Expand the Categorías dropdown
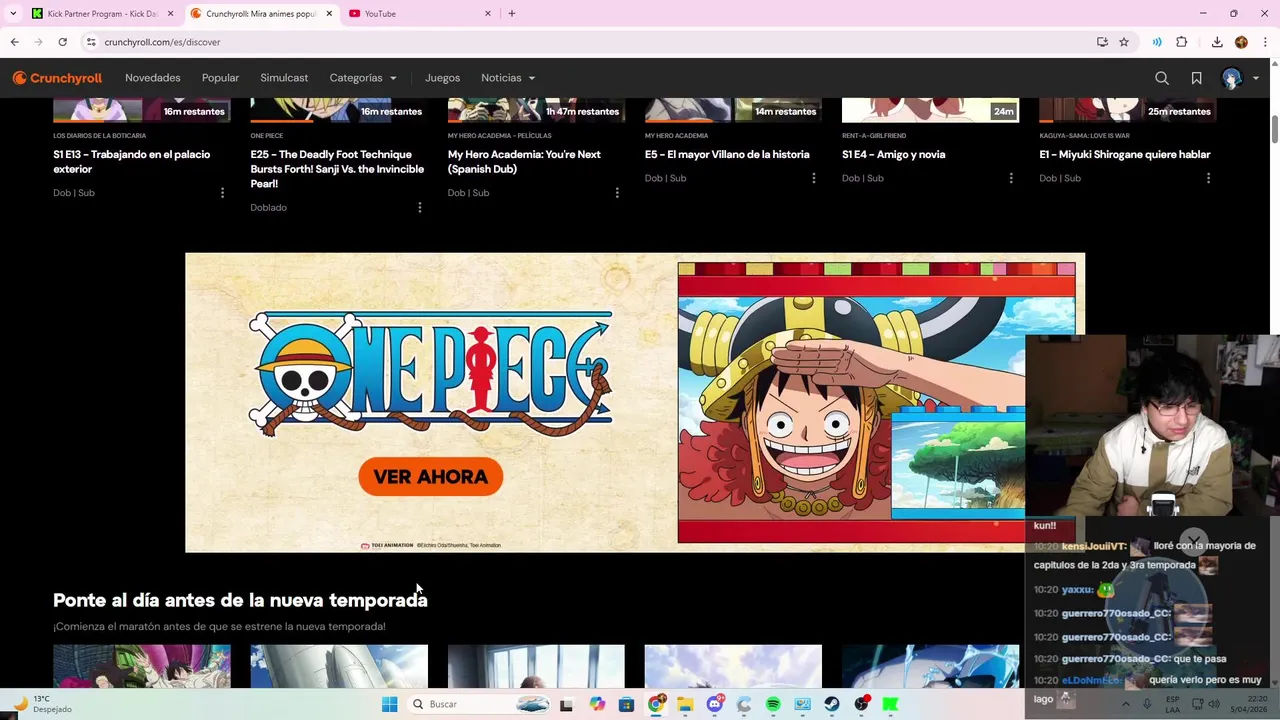Image resolution: width=1280 pixels, height=720 pixels. coord(363,78)
